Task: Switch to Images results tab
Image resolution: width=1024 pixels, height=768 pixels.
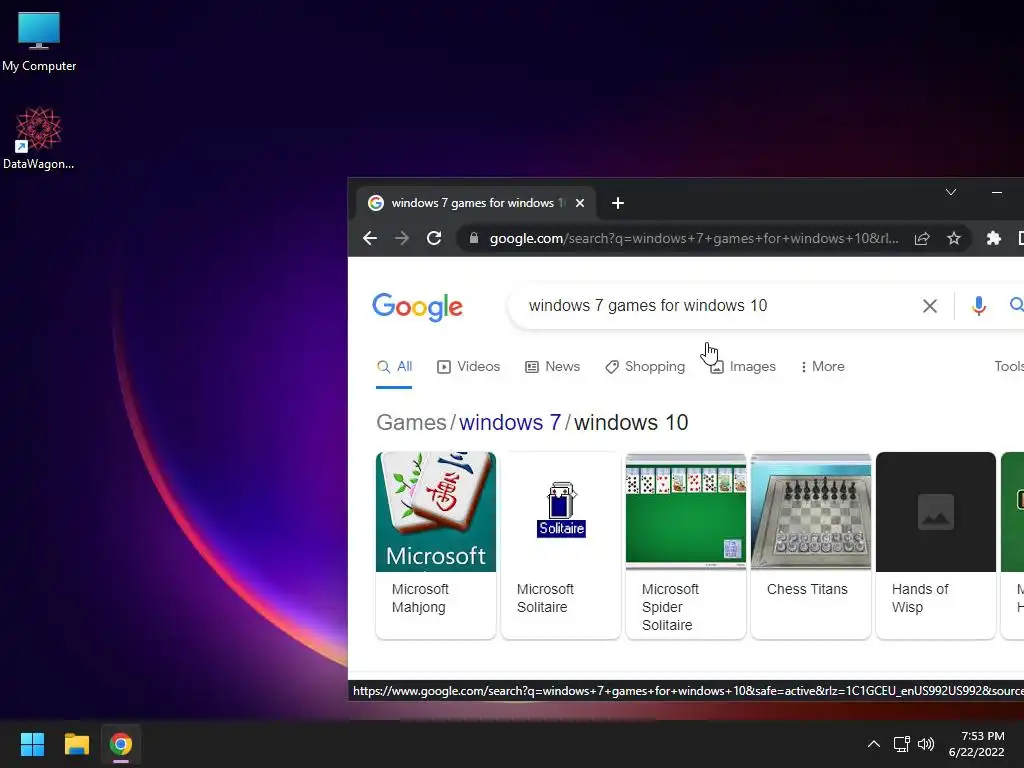Action: (743, 367)
